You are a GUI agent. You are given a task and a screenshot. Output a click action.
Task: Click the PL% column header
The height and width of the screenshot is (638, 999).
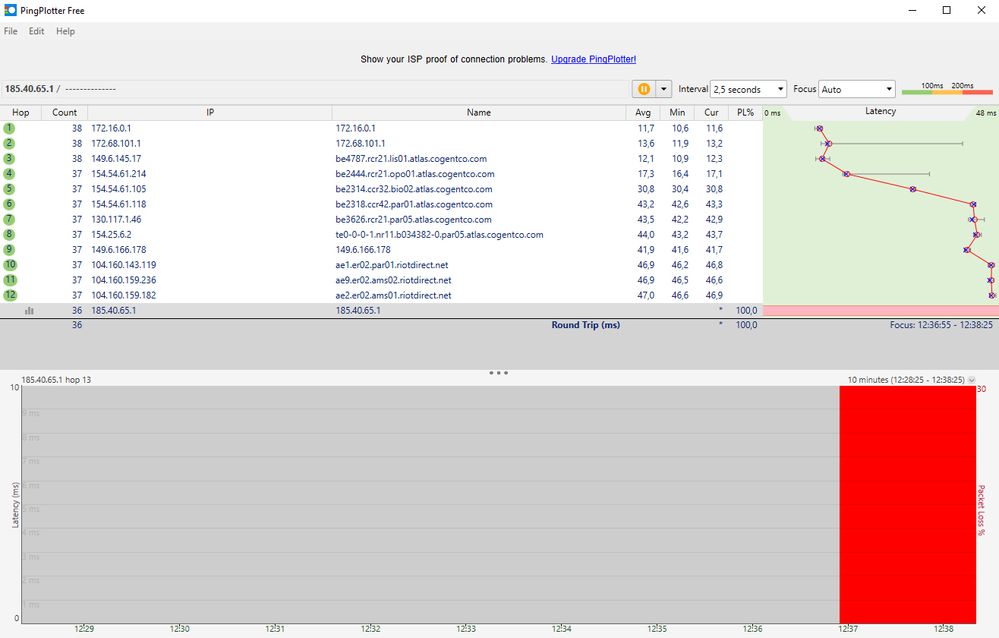click(745, 112)
